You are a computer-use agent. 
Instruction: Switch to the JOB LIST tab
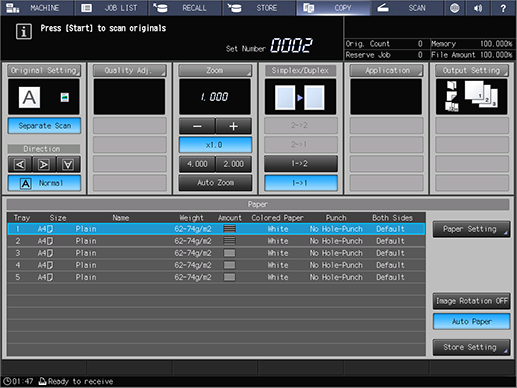[111, 8]
